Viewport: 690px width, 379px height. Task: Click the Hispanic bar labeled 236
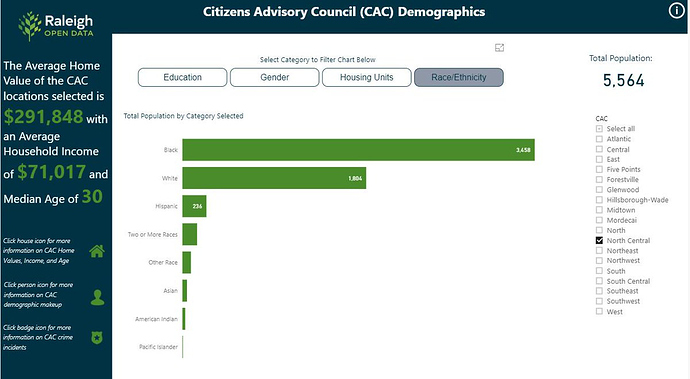(x=195, y=206)
